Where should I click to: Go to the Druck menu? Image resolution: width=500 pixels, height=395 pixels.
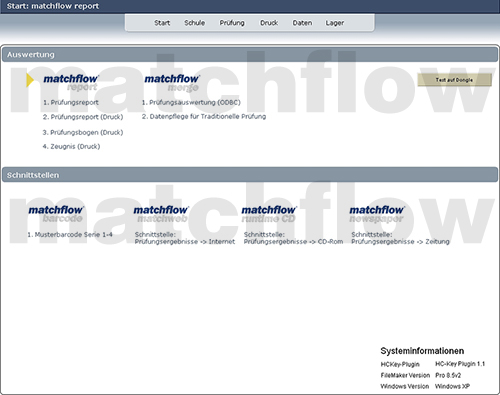[269, 23]
